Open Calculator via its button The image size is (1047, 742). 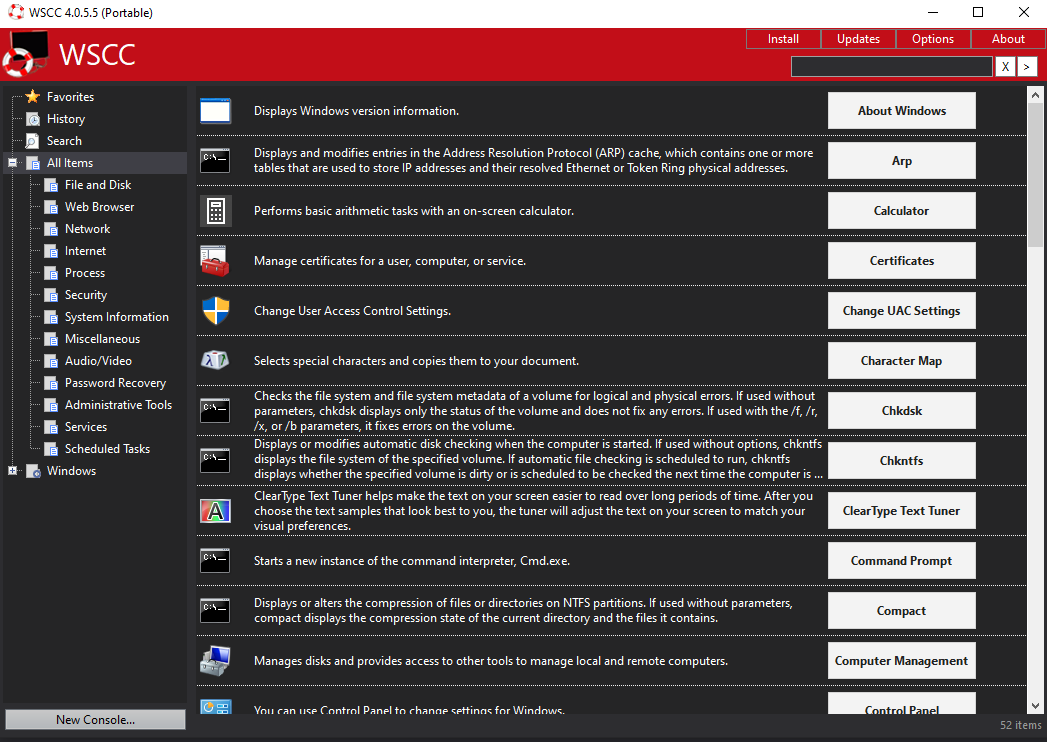point(901,210)
